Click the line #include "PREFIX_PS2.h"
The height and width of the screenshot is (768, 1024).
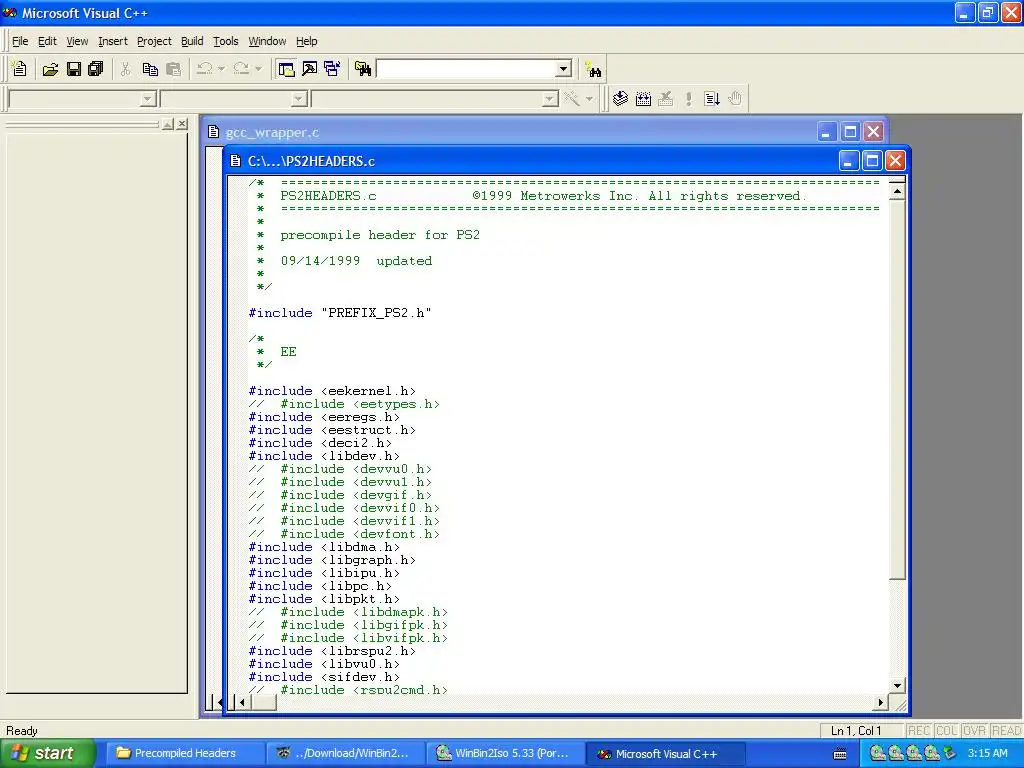pos(340,313)
